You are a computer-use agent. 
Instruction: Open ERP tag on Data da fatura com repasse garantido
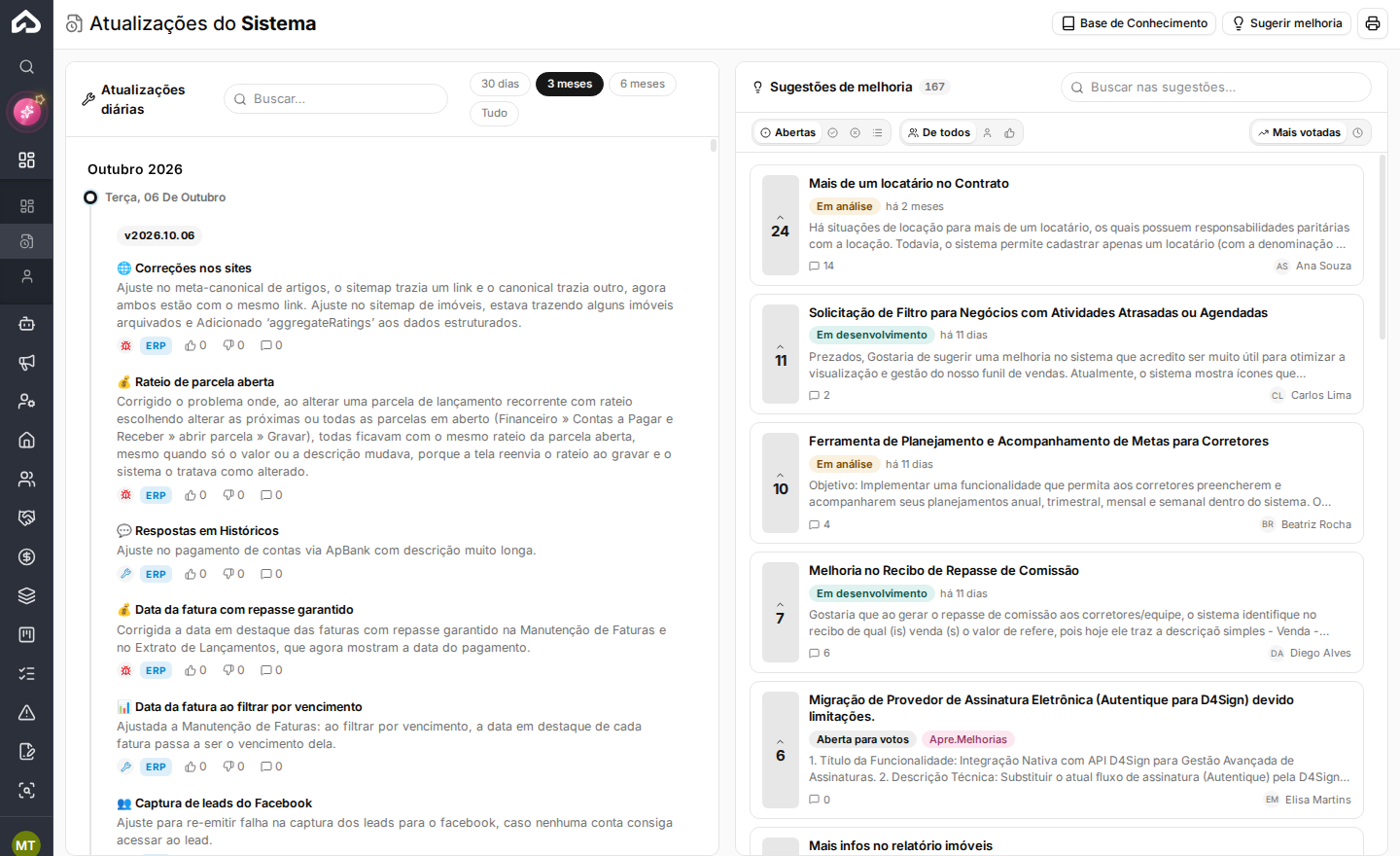(156, 670)
